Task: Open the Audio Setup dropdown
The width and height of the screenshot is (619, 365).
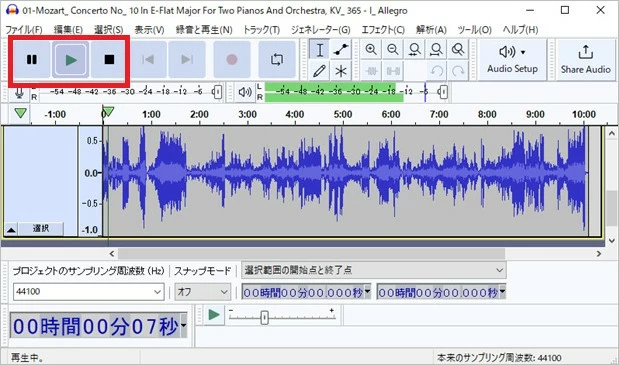Action: coord(512,60)
